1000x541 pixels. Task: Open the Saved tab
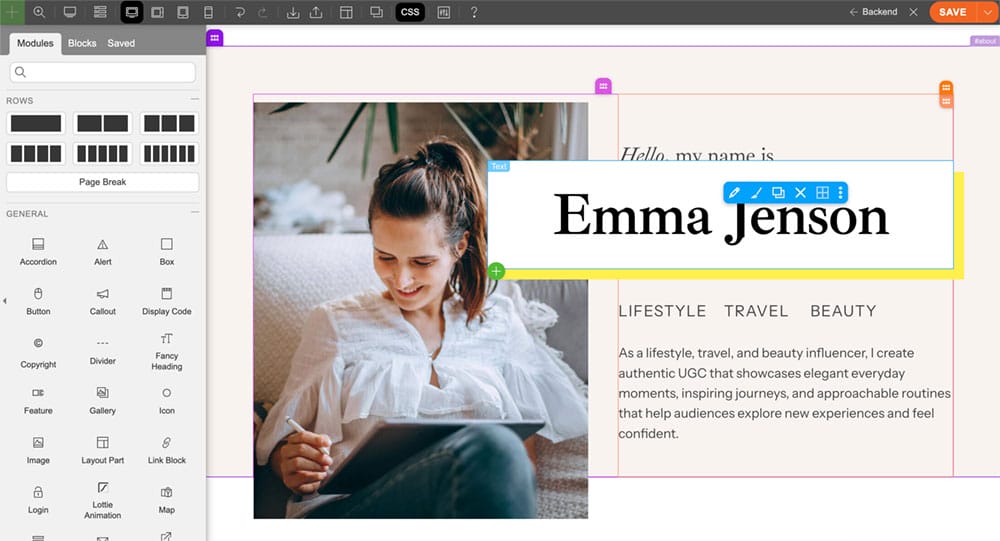click(x=121, y=43)
